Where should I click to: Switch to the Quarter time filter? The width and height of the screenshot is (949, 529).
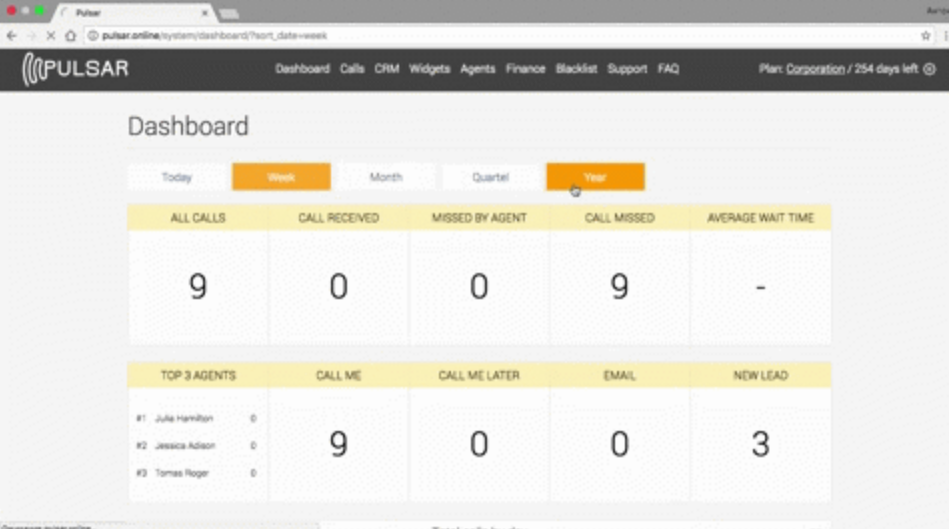click(x=490, y=177)
